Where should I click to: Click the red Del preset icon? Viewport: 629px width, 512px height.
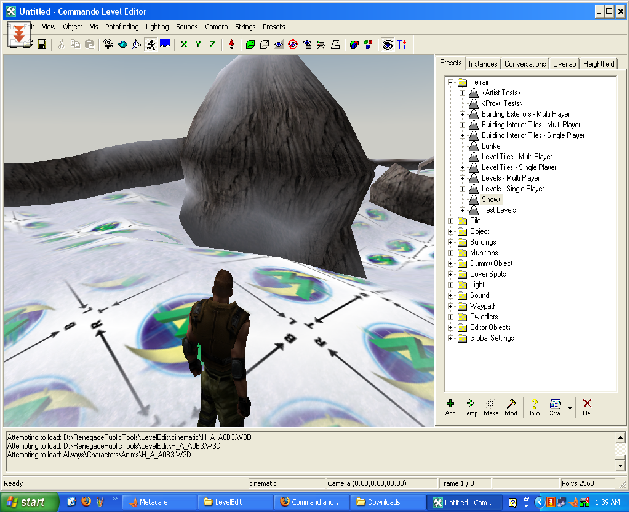pyautogui.click(x=586, y=402)
